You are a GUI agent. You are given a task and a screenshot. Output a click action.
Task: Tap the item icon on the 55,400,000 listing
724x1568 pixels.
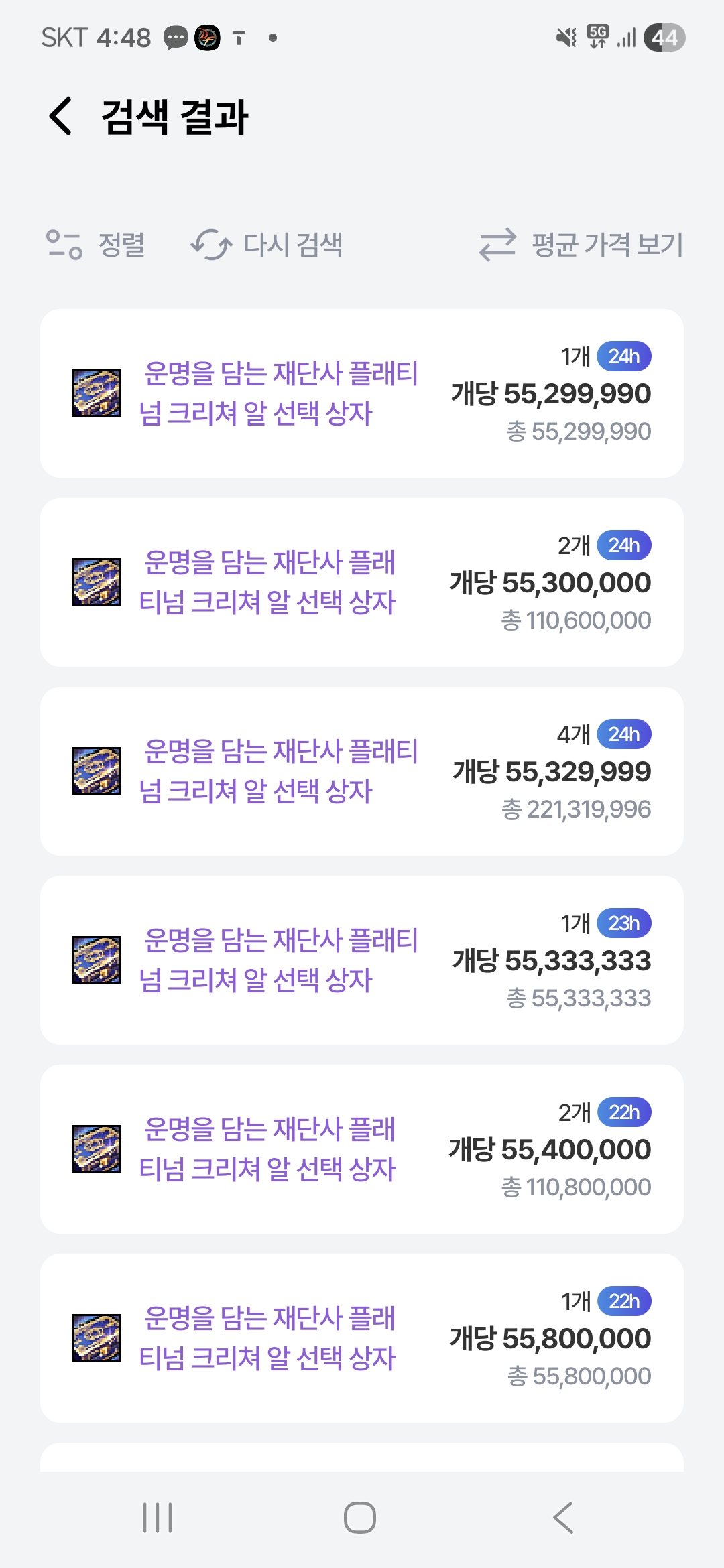click(97, 1149)
